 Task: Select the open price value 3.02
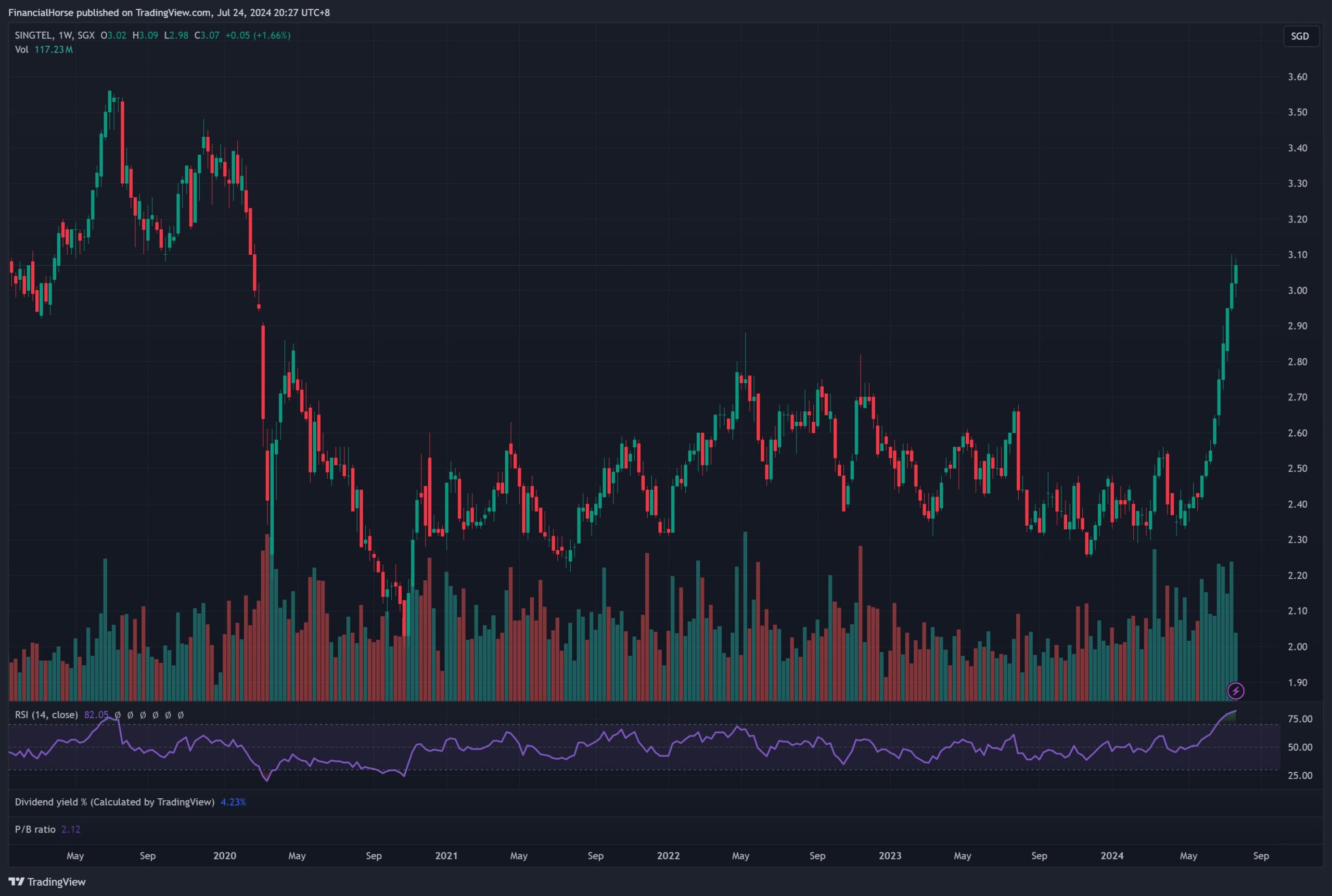[117, 35]
